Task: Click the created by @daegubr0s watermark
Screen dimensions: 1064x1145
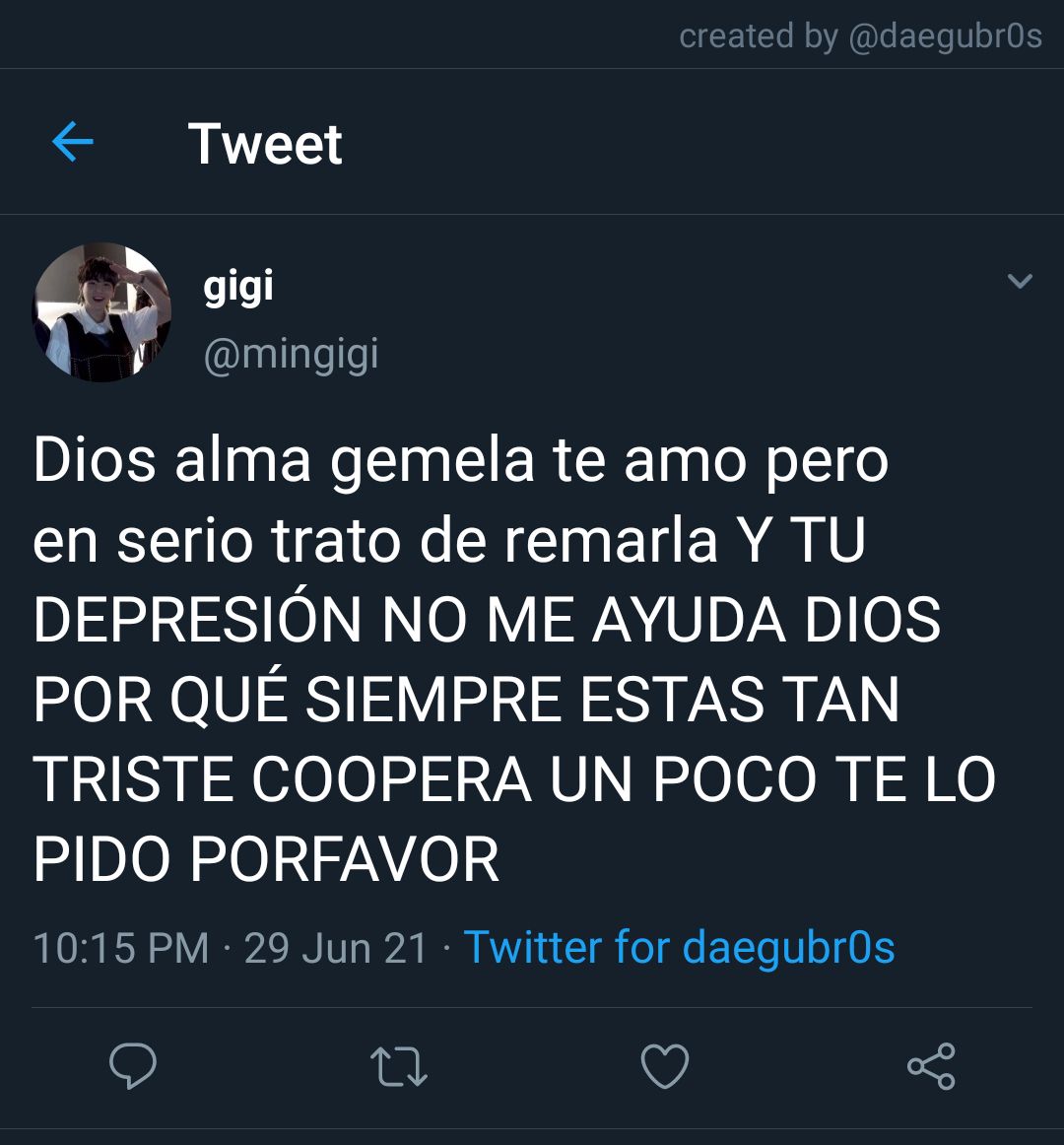Action: (x=860, y=35)
